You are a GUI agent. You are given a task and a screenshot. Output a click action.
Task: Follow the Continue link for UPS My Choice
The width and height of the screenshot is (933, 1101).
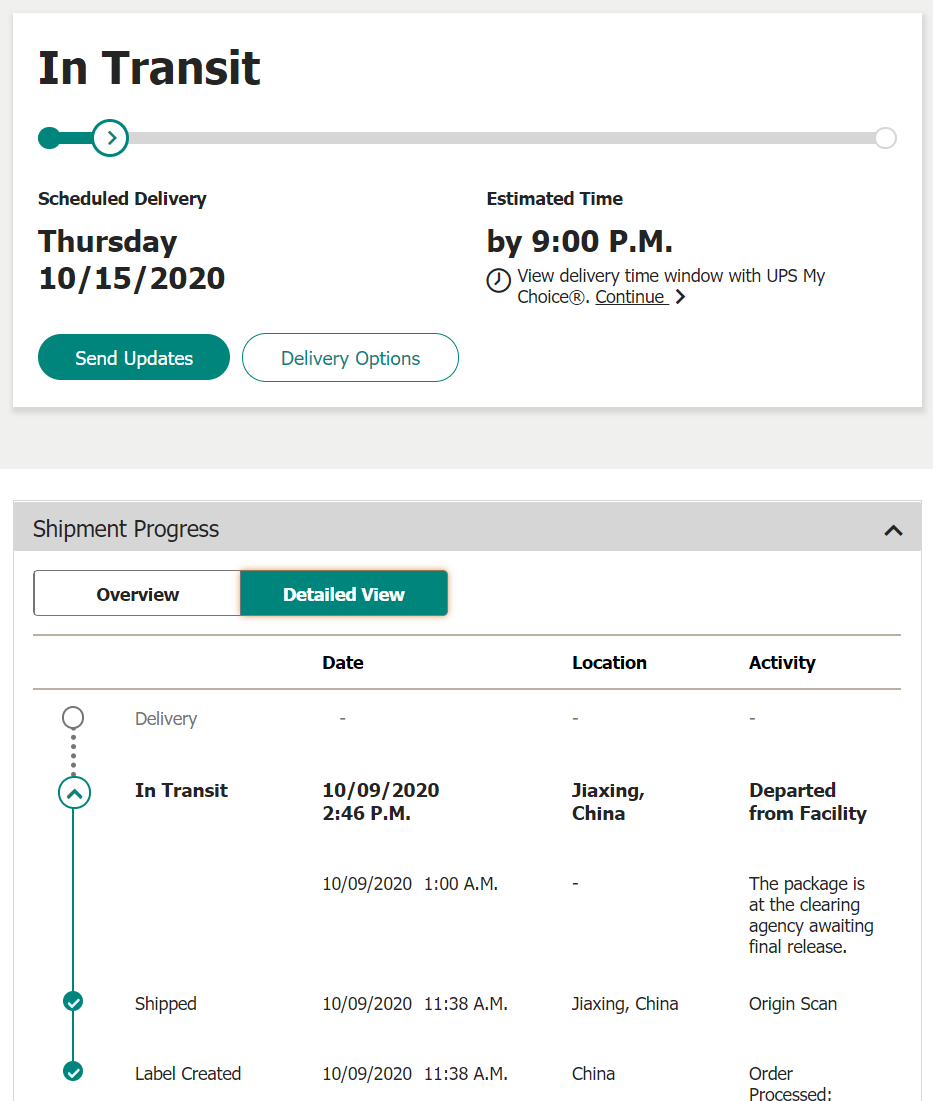pos(631,297)
